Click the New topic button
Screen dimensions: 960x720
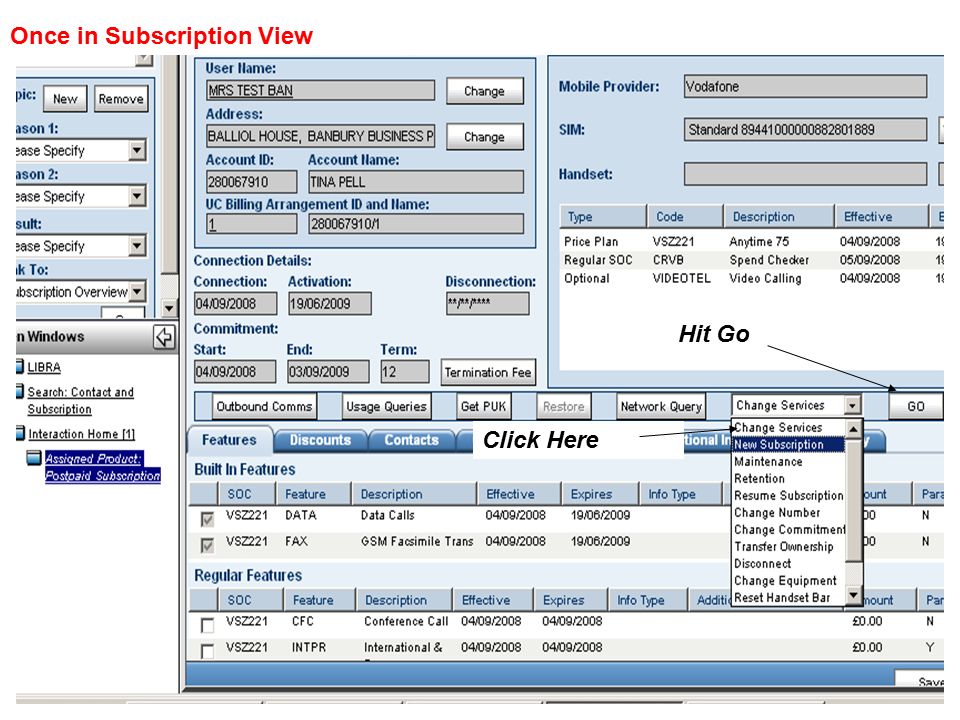click(x=65, y=99)
